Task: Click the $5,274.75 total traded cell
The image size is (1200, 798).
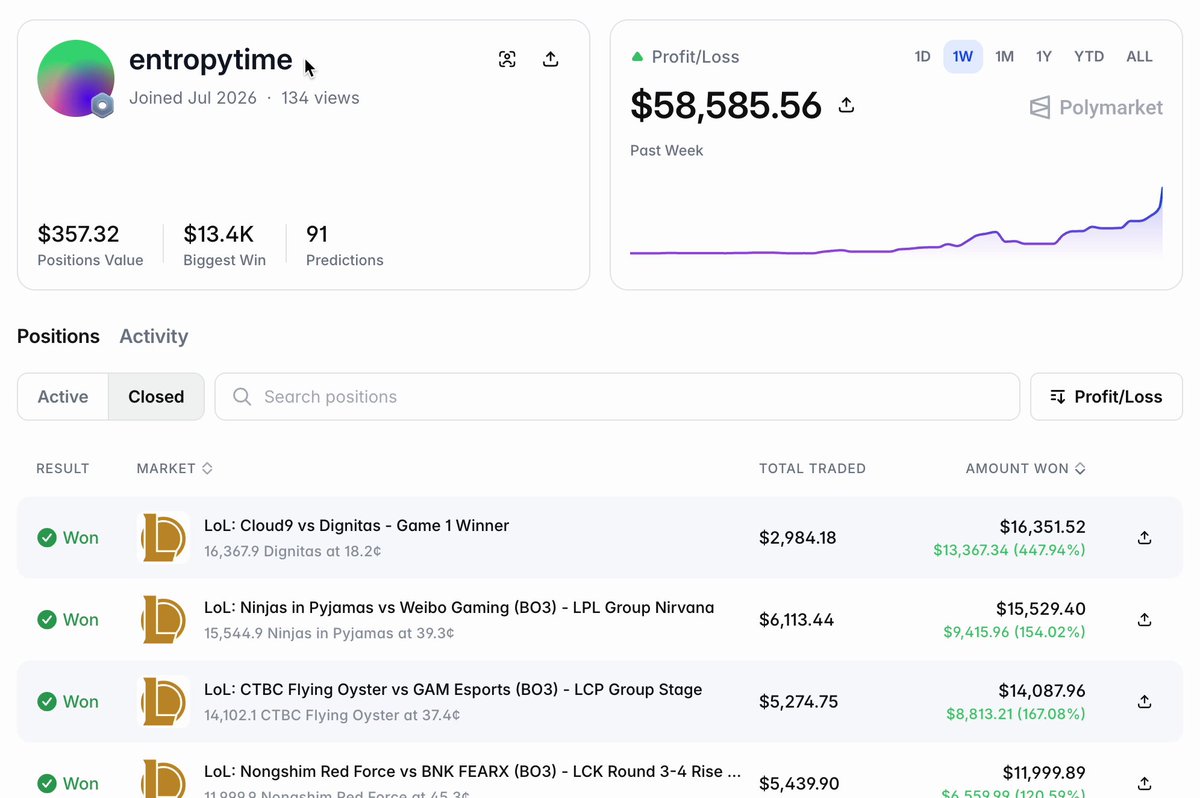Action: click(x=799, y=702)
